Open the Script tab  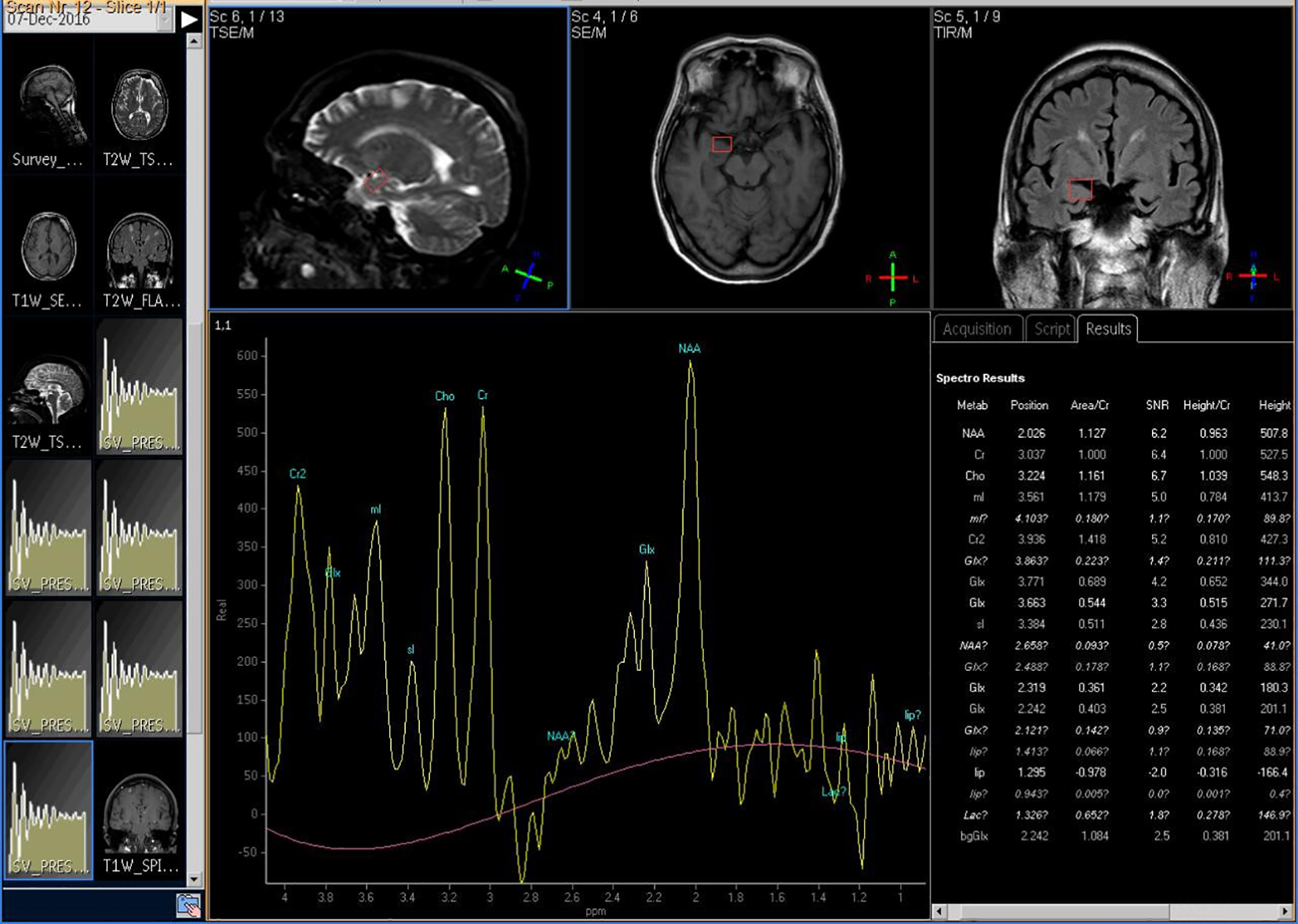[1051, 329]
